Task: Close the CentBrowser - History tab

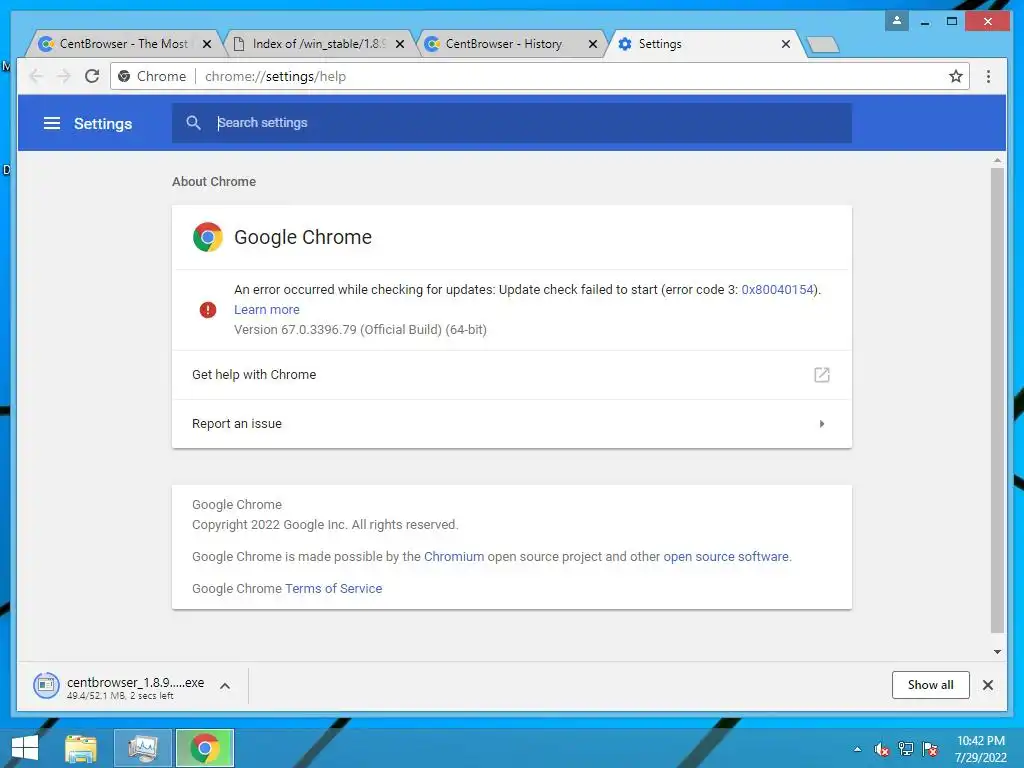Action: point(592,44)
